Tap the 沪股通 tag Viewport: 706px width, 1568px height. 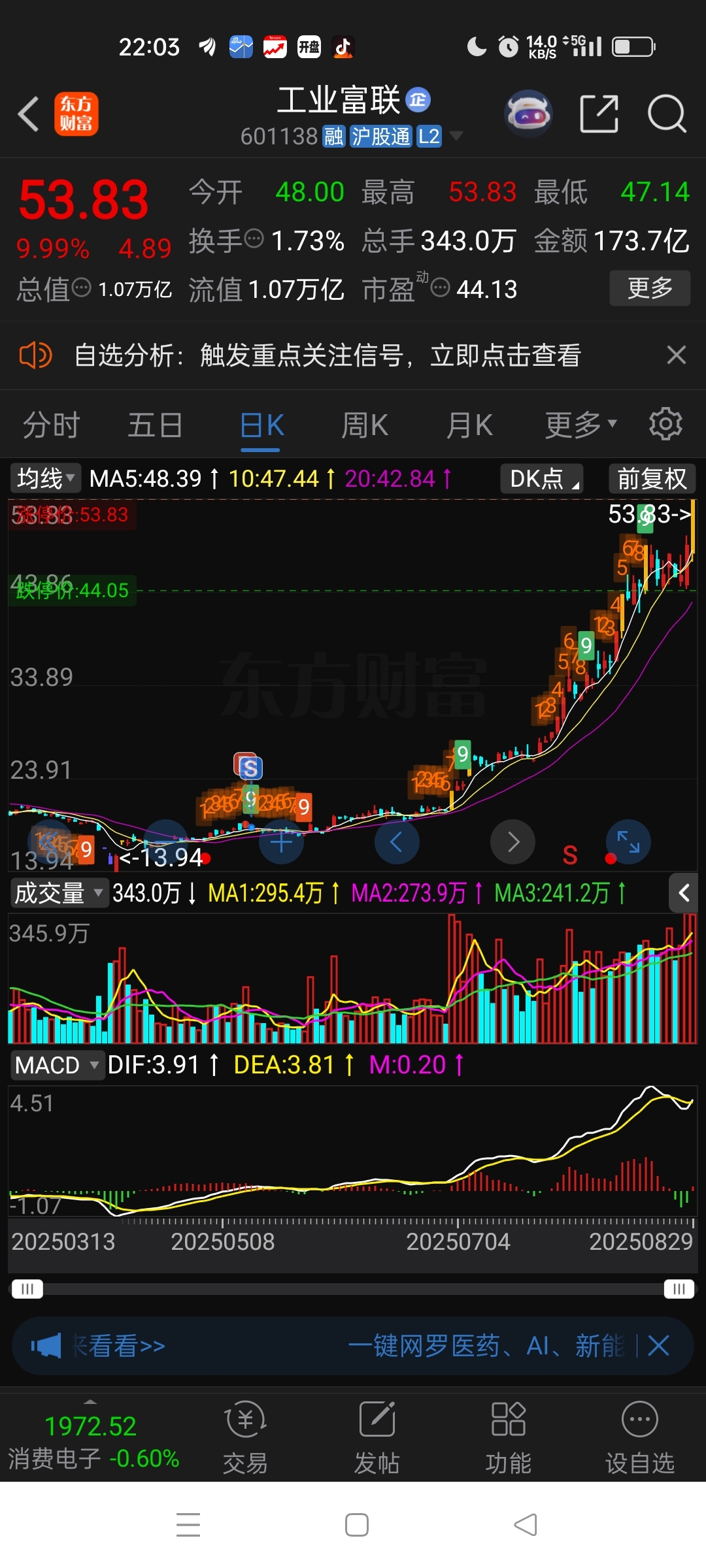380,136
